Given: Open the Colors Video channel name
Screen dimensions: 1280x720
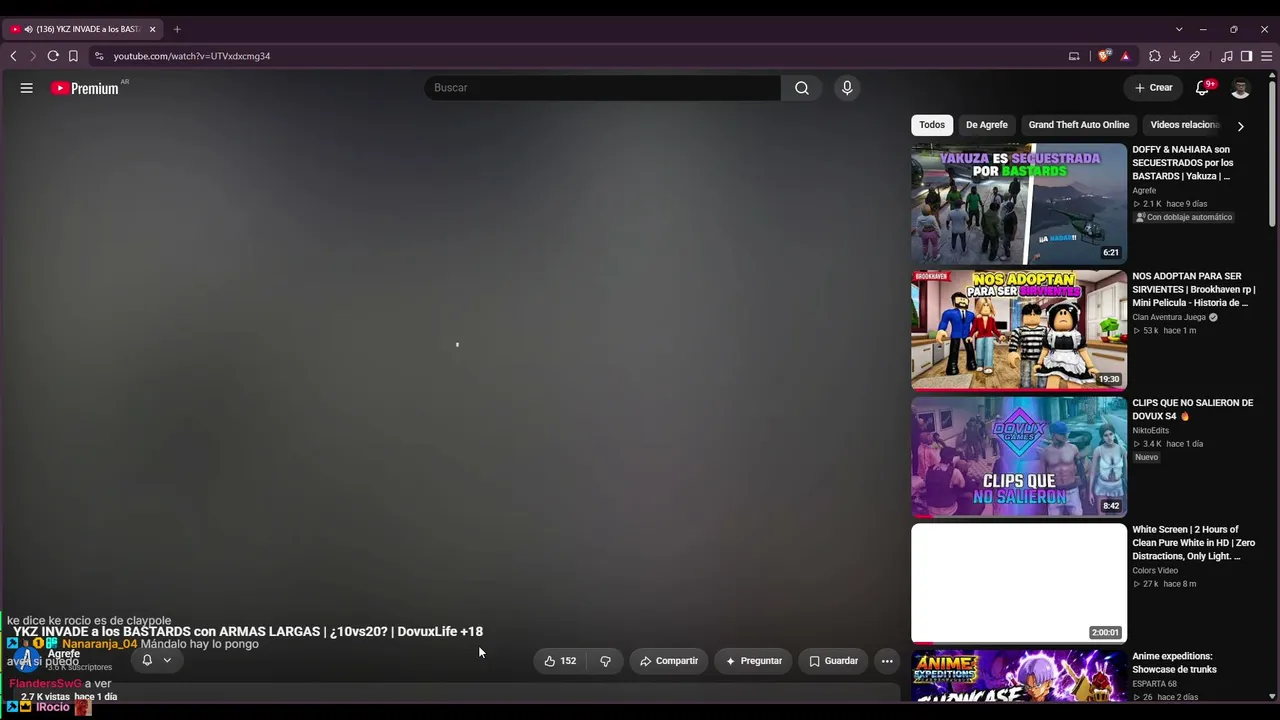Looking at the screenshot, I should pyautogui.click(x=1155, y=570).
